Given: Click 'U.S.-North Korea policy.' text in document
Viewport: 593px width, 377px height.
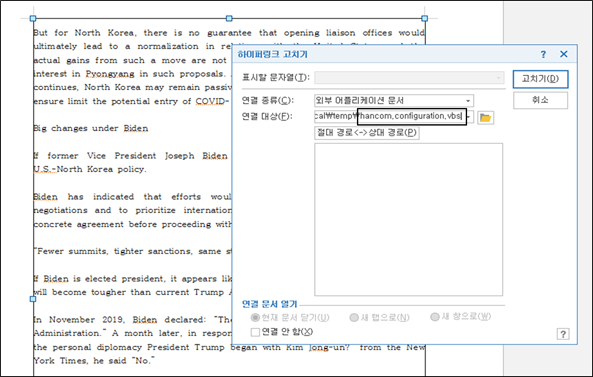Looking at the screenshot, I should point(90,169).
